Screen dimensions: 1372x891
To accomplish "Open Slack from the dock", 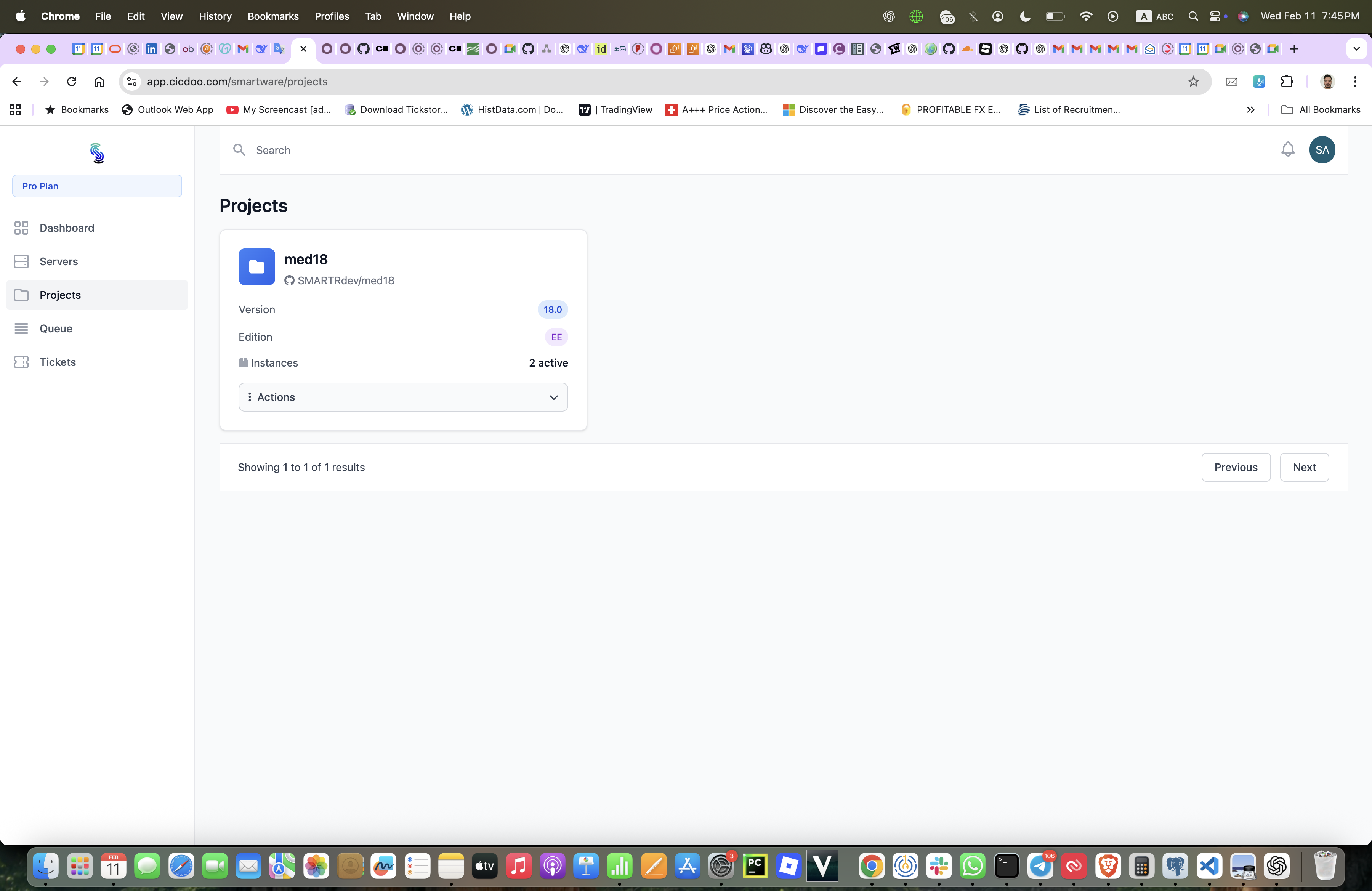I will [x=939, y=865].
